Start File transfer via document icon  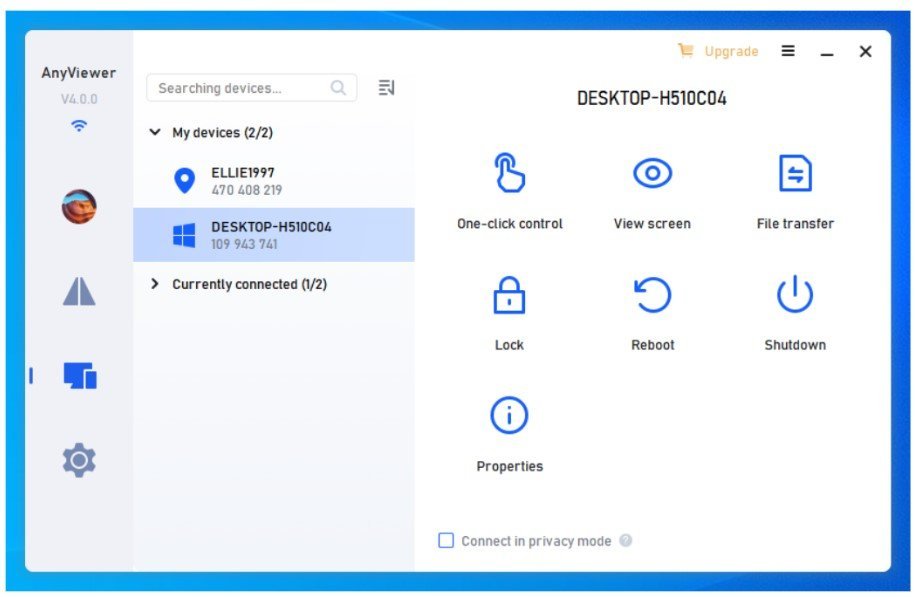click(x=795, y=174)
